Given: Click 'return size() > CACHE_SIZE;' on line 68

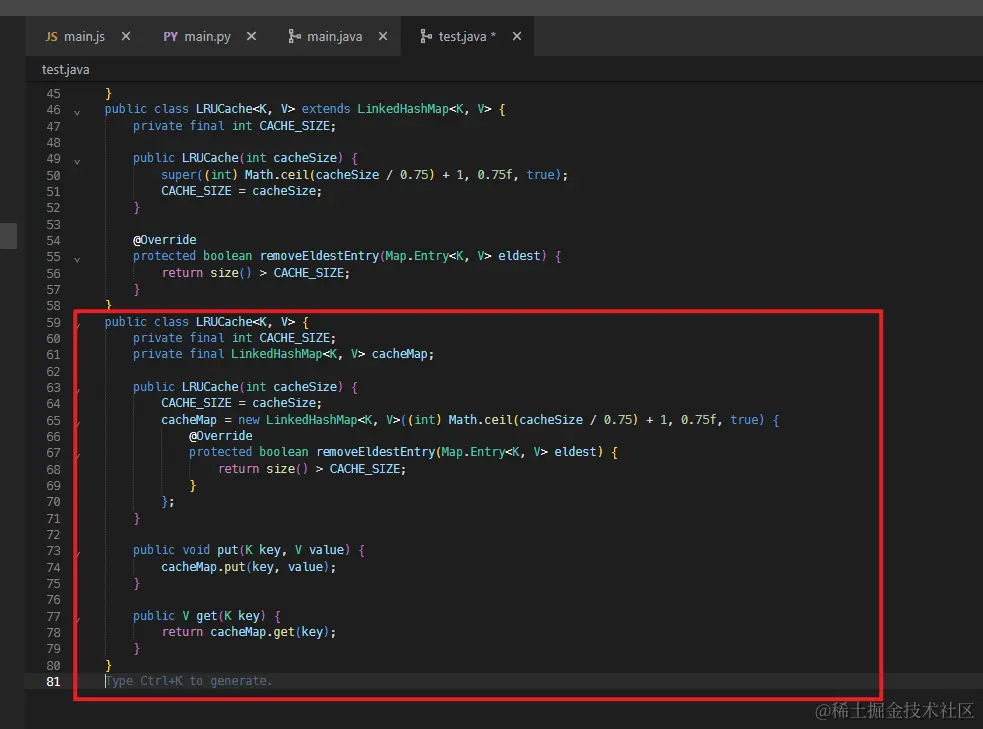Looking at the screenshot, I should pos(312,468).
